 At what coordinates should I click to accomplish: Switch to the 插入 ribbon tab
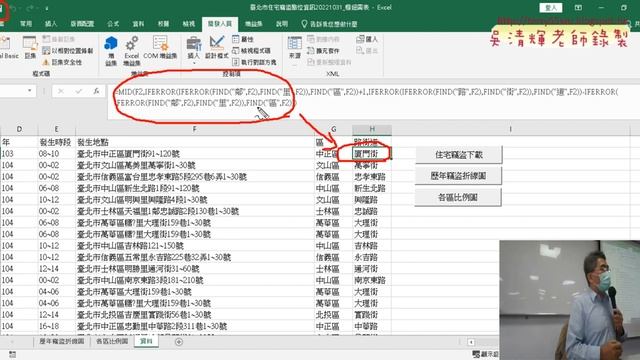point(51,24)
